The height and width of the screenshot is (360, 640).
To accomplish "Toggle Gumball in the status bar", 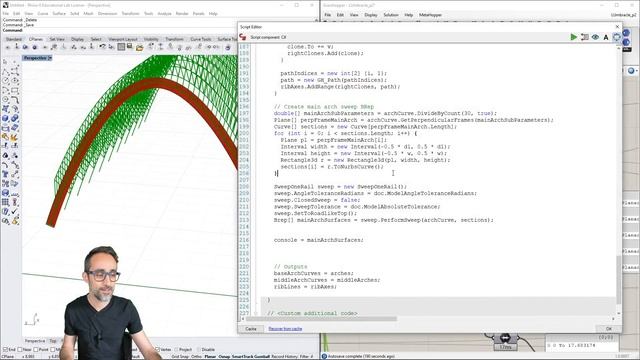I will (x=262, y=357).
